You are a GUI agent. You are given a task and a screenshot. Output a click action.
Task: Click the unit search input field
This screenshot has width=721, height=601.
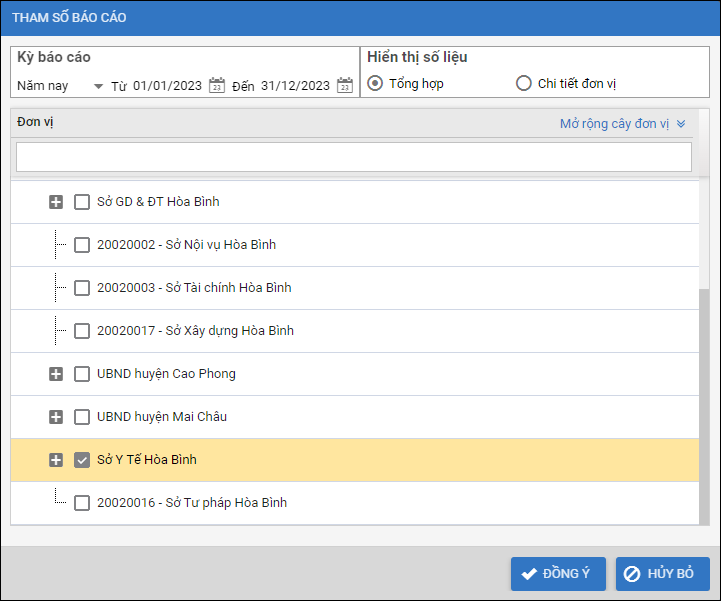pyautogui.click(x=353, y=157)
